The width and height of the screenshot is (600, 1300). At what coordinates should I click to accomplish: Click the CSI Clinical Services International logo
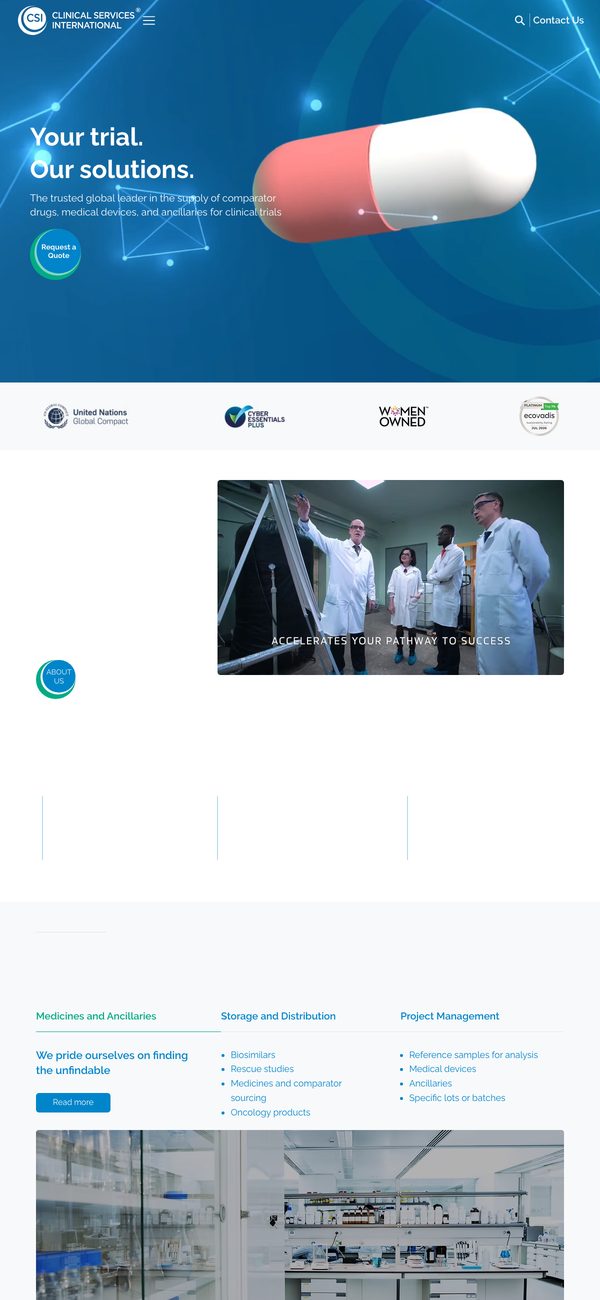coord(78,20)
